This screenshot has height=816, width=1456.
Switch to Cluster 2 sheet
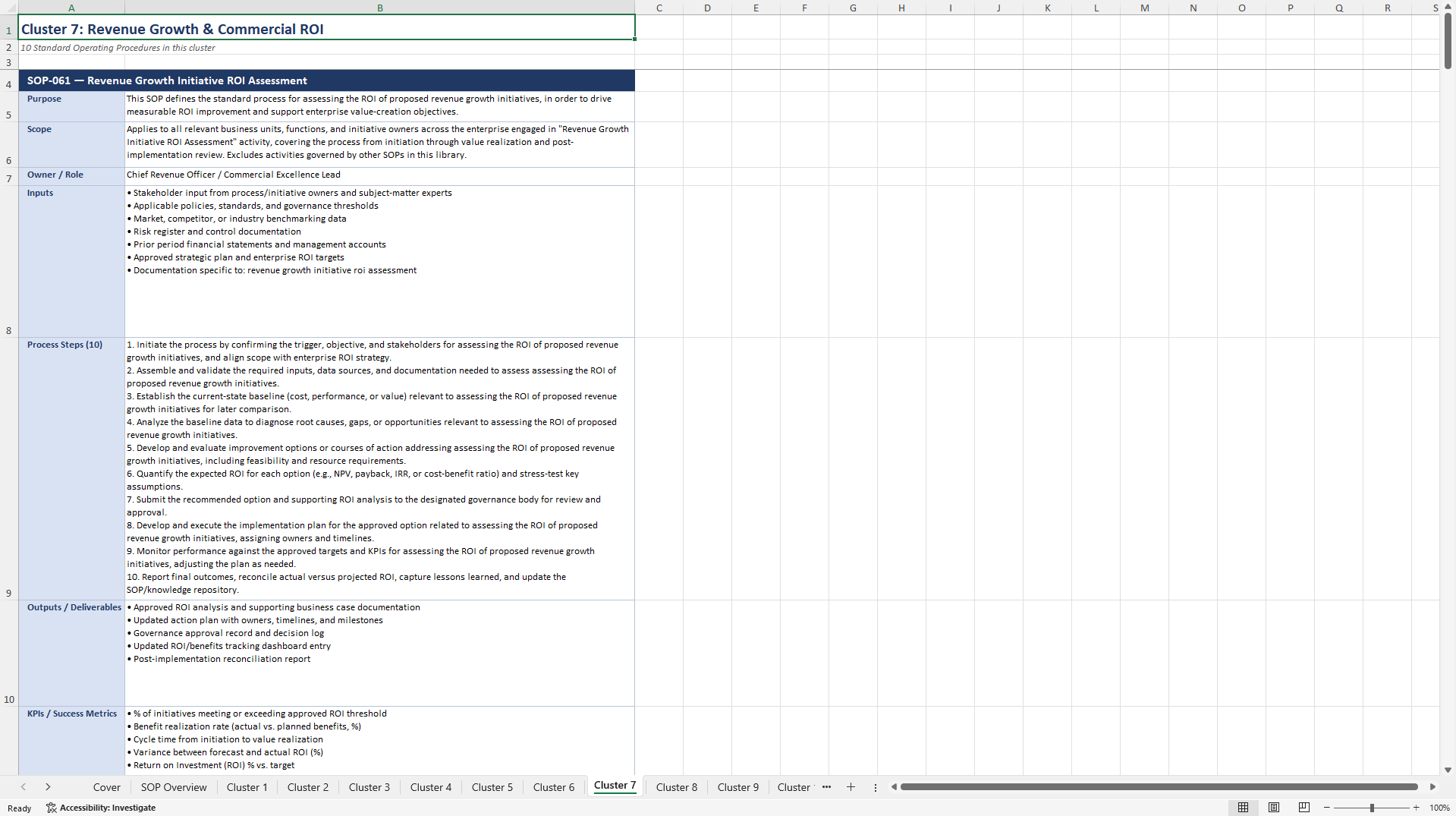(x=308, y=787)
